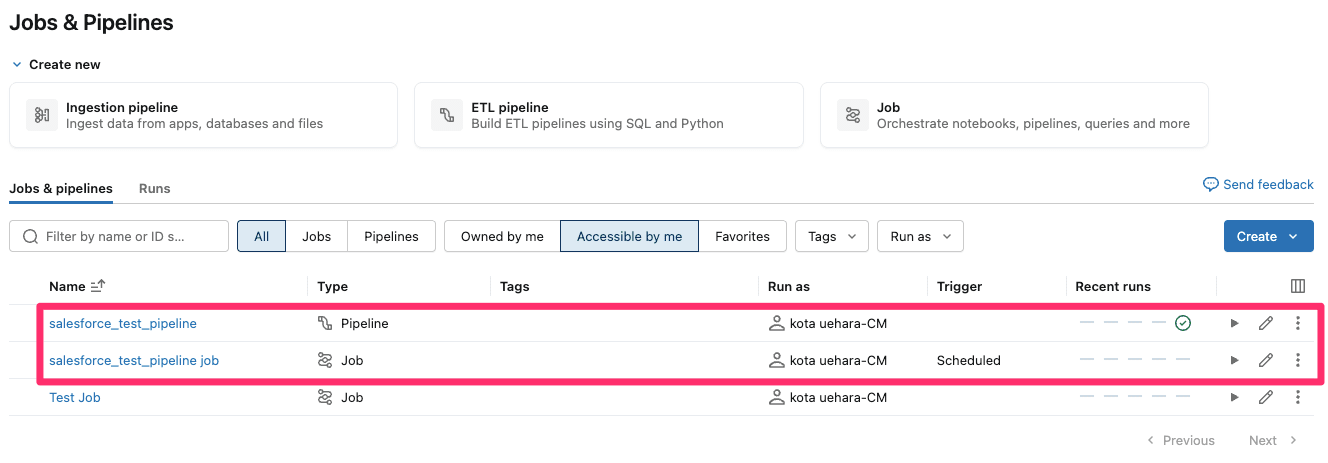
Task: Select the Favorites filter
Action: click(x=742, y=236)
